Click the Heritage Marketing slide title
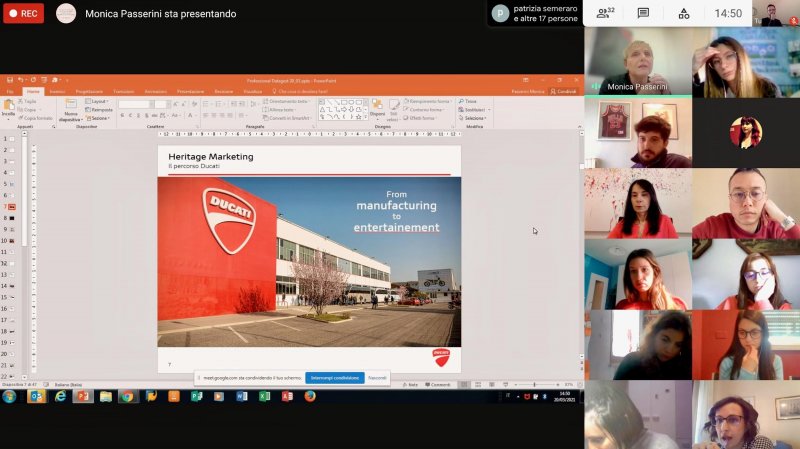Viewport: 800px width, 449px height. click(211, 157)
